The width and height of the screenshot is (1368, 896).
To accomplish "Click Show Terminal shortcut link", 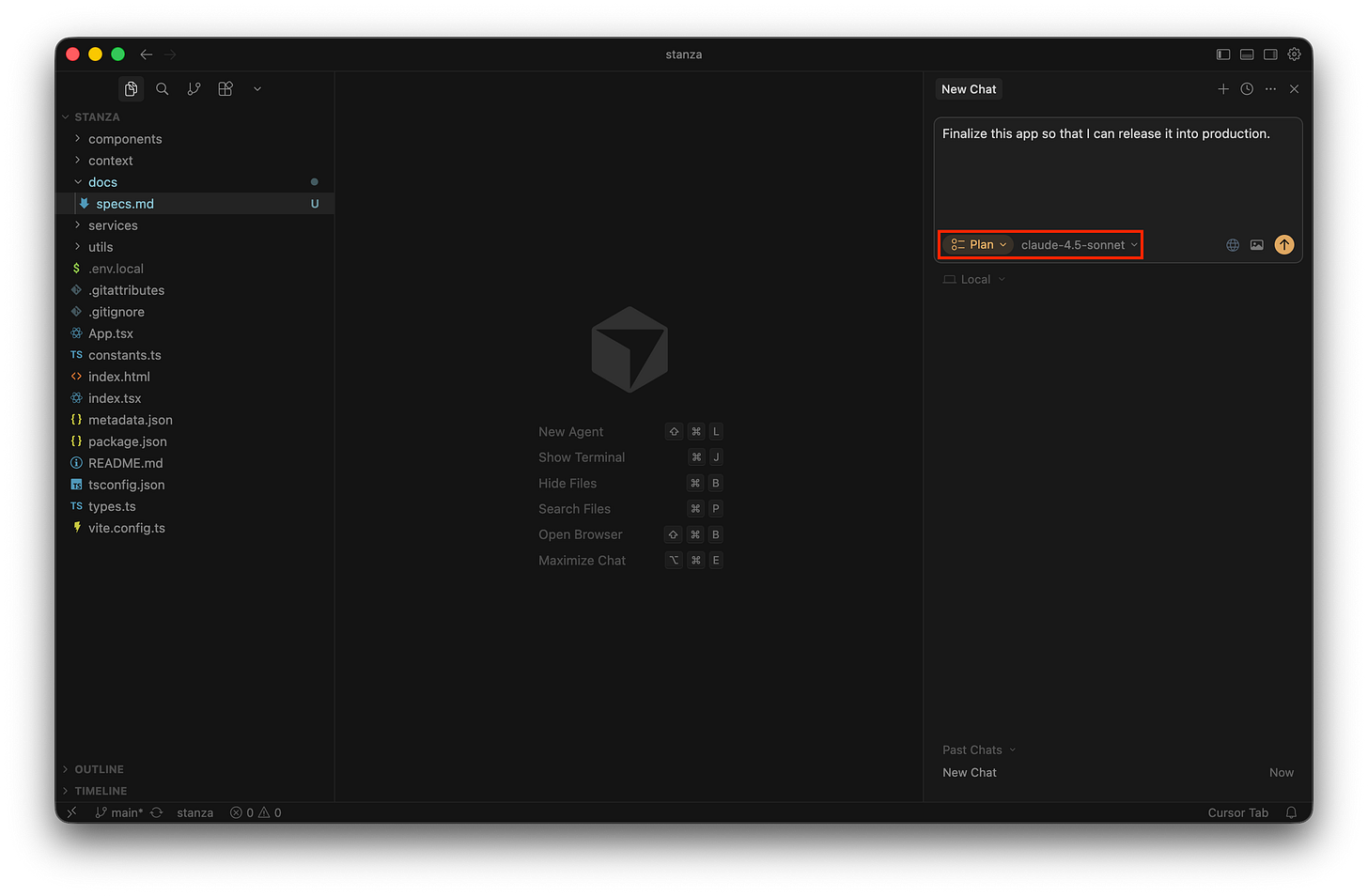I will (582, 457).
